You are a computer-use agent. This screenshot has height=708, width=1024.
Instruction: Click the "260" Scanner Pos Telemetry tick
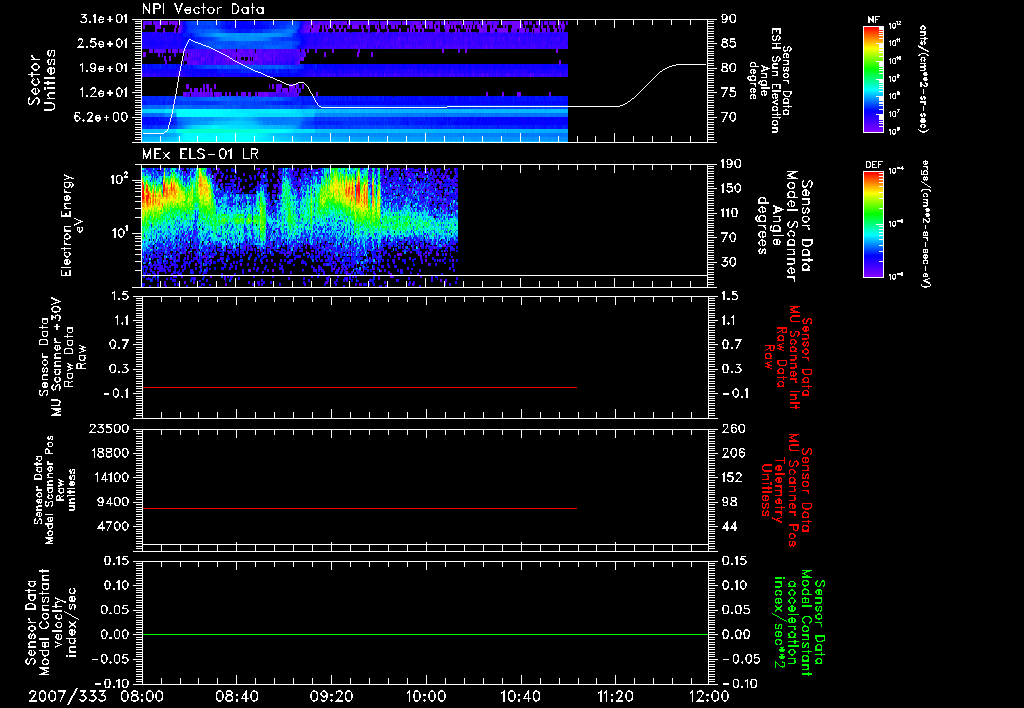731,428
